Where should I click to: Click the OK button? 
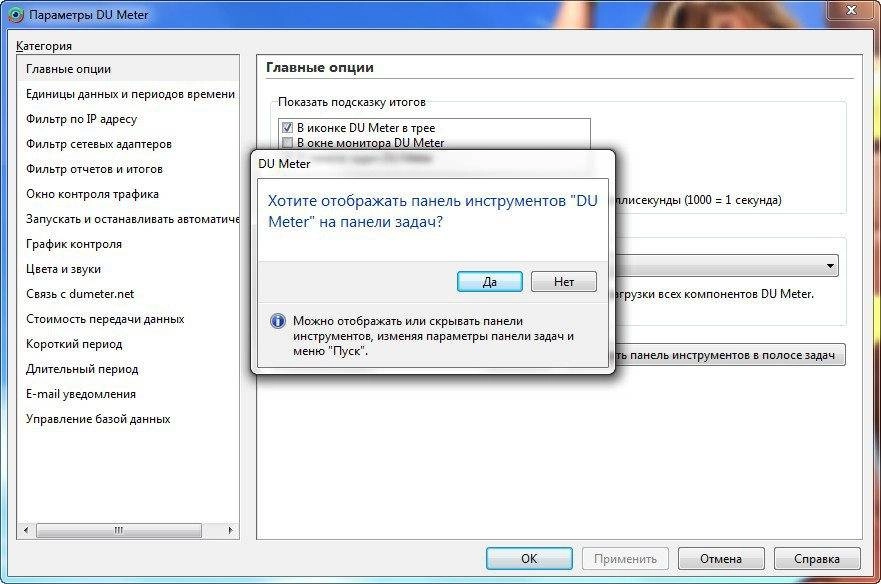529,559
